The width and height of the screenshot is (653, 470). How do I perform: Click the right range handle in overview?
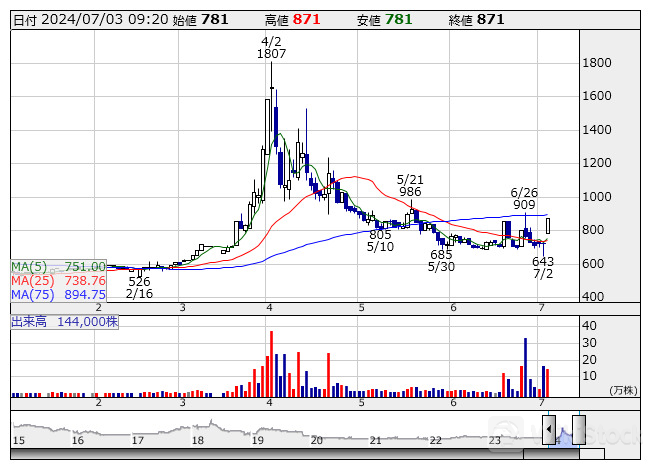[578, 429]
